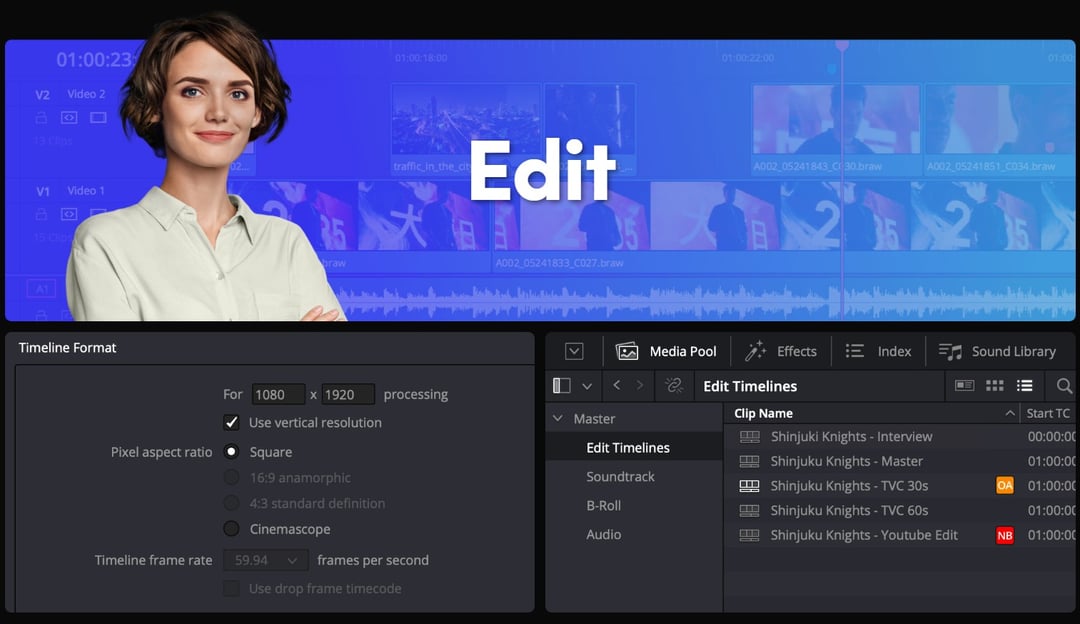Select the metadata view icon
Screen dimensions: 1080x624
964,386
